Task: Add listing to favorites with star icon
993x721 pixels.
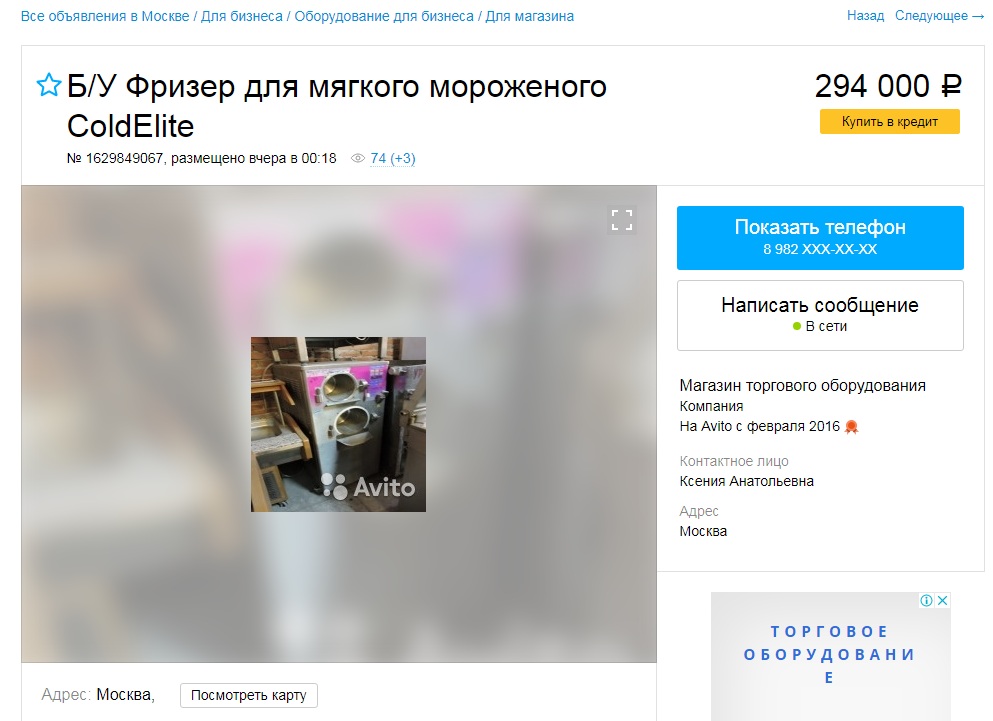Action: pos(49,85)
